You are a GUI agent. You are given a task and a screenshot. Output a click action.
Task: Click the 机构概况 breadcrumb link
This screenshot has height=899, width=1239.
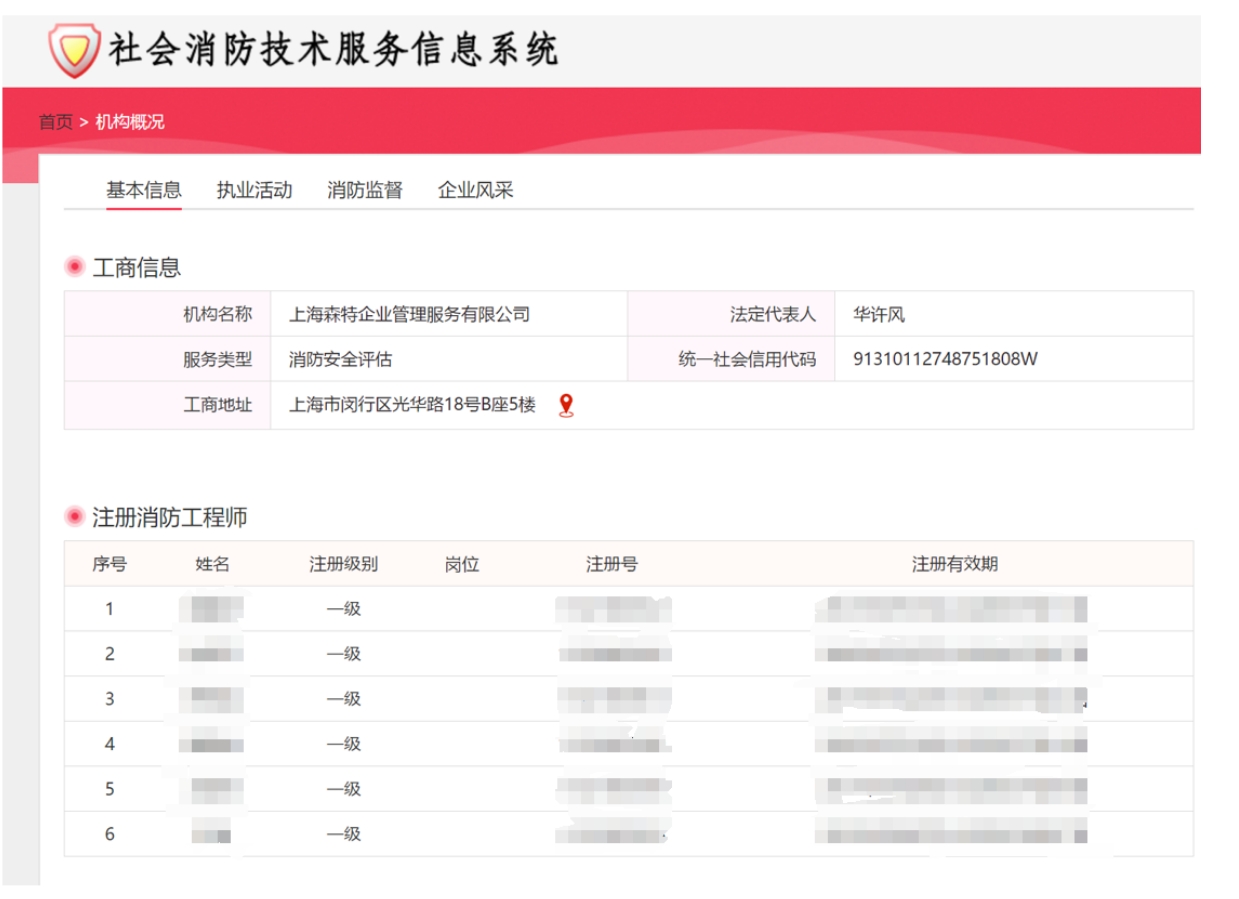[x=130, y=122]
